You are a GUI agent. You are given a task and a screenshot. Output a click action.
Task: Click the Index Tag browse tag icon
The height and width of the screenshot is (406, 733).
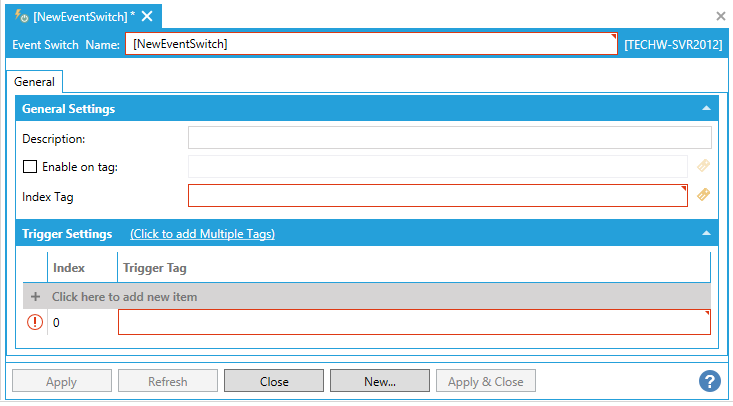[703, 195]
